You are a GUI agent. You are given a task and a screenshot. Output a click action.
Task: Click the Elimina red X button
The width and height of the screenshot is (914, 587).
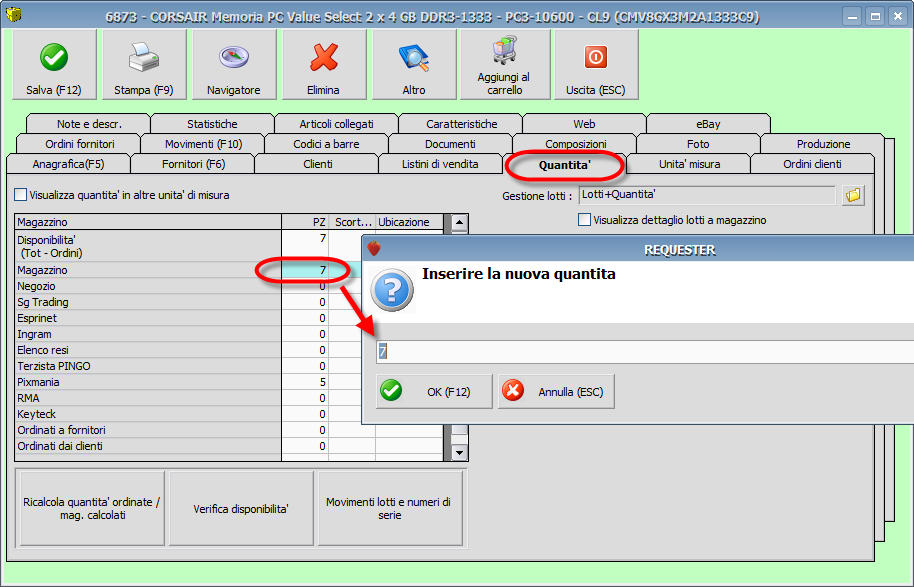click(324, 65)
